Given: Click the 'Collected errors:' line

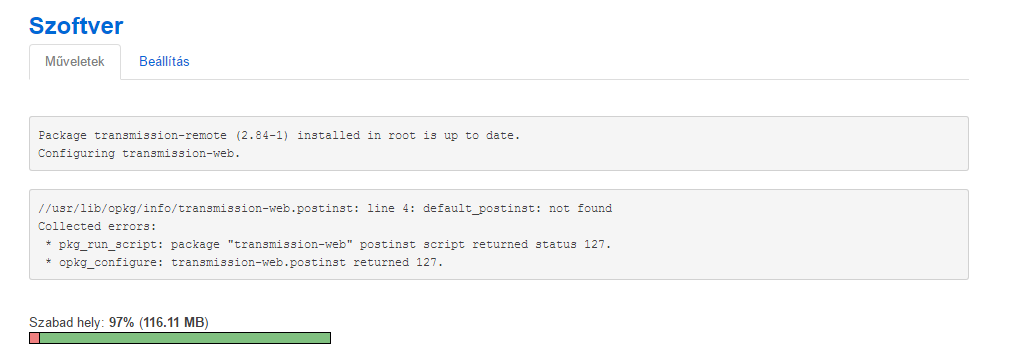Looking at the screenshot, I should coord(95,226).
